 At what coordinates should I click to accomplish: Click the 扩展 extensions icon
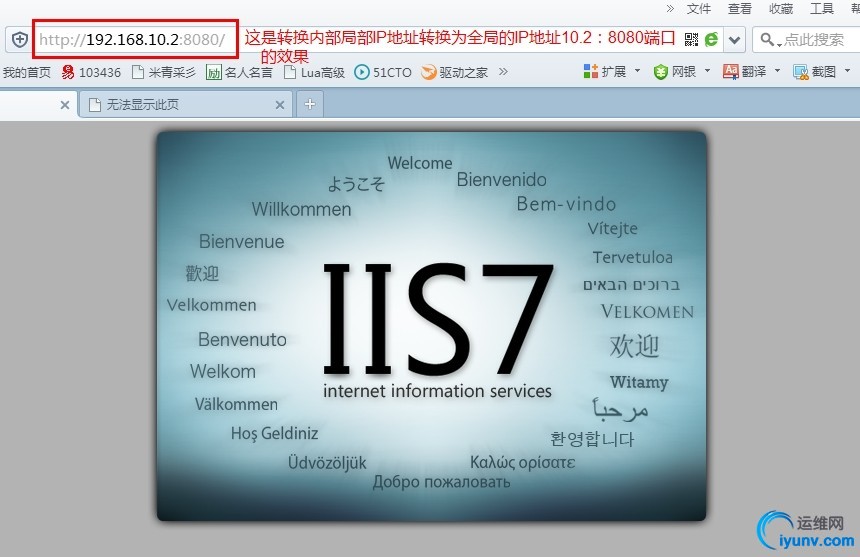click(x=591, y=71)
